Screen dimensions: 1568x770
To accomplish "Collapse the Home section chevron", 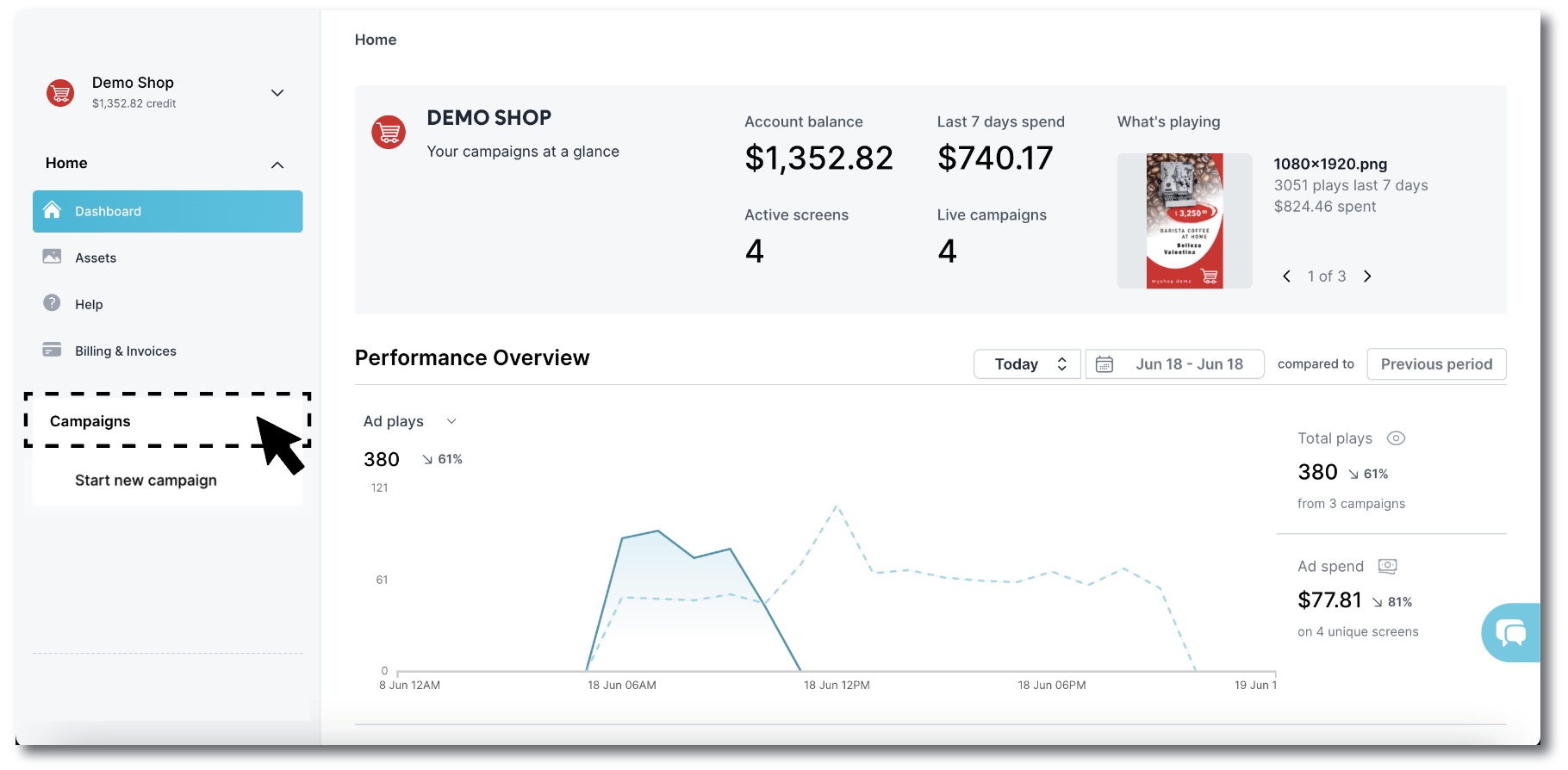I will 277,165.
